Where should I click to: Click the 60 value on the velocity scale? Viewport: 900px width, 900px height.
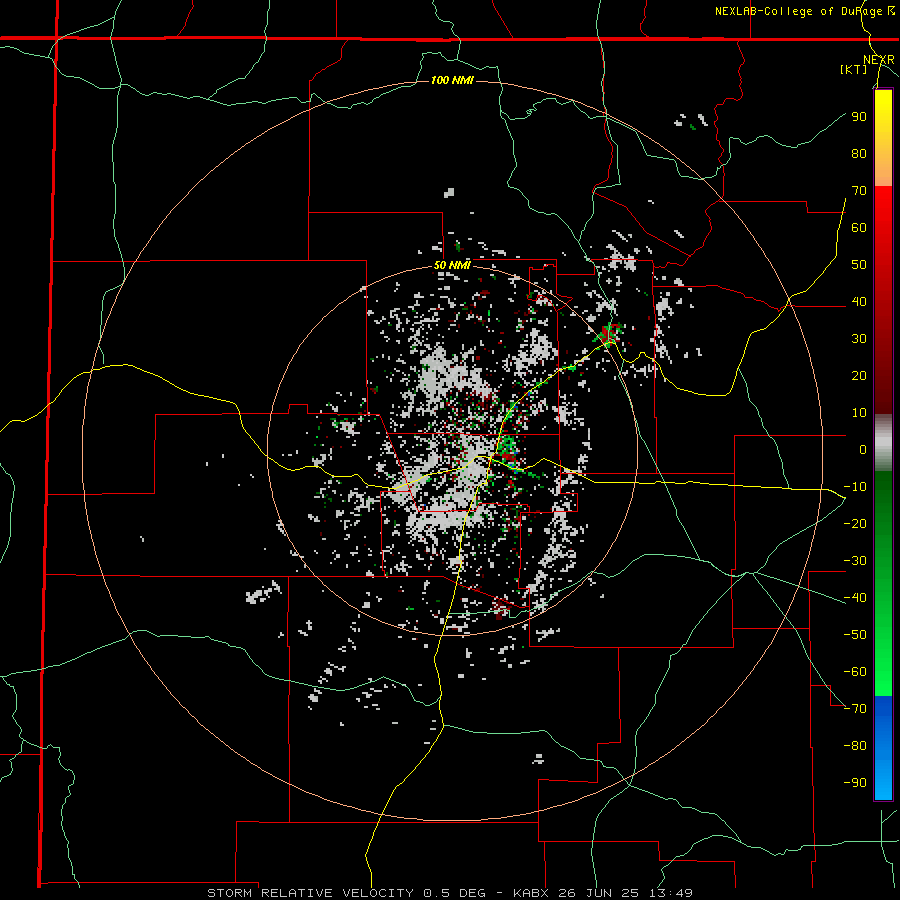click(x=859, y=227)
